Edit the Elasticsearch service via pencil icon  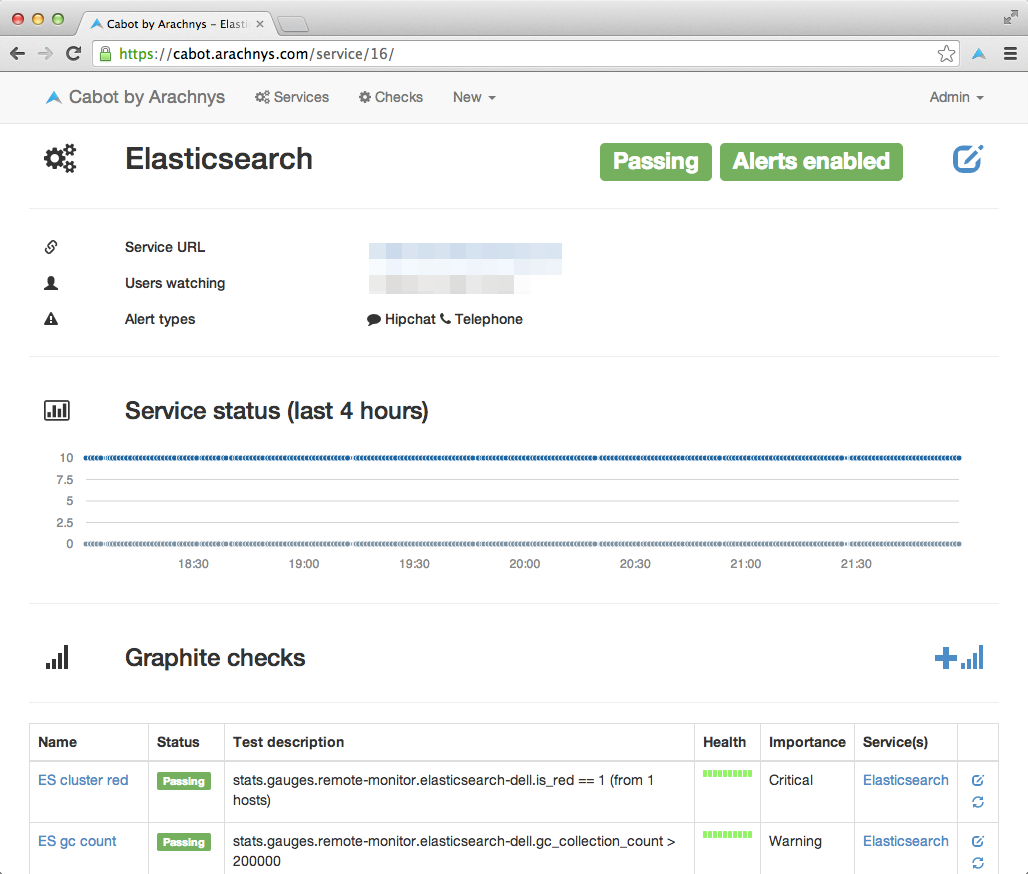pyautogui.click(x=968, y=159)
